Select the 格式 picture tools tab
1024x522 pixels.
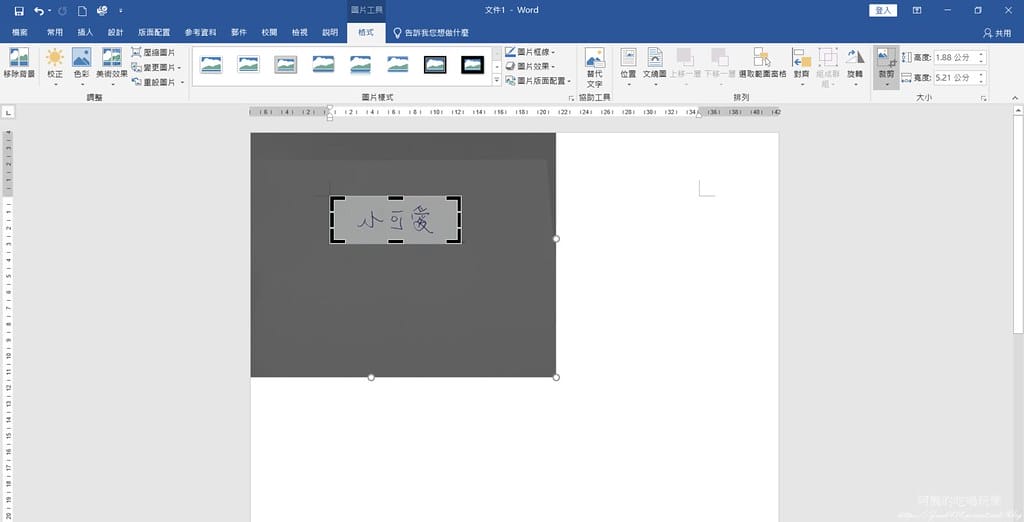[x=366, y=32]
